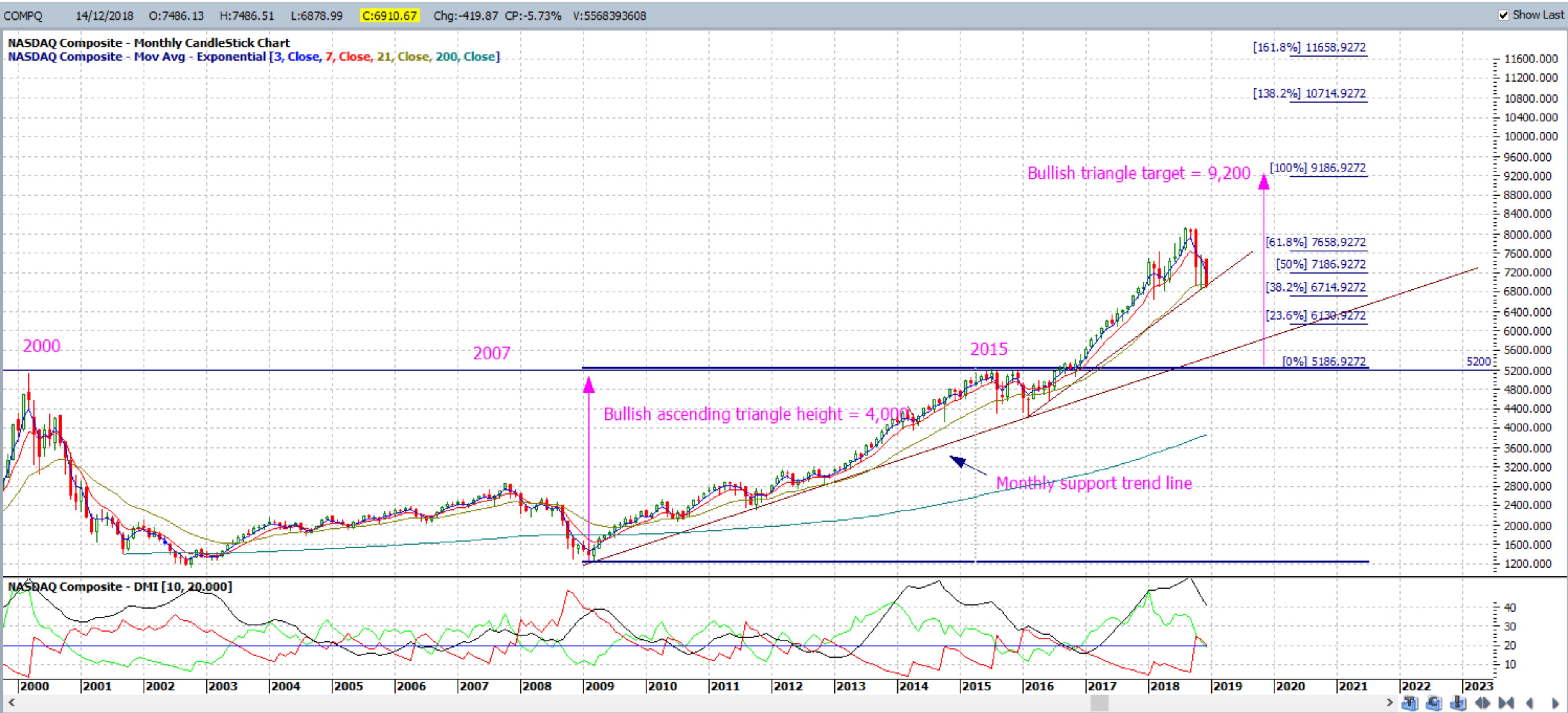Screen dimensions: 1568x713
Task: Click the magenta 2007 year annotation
Action: 492,353
